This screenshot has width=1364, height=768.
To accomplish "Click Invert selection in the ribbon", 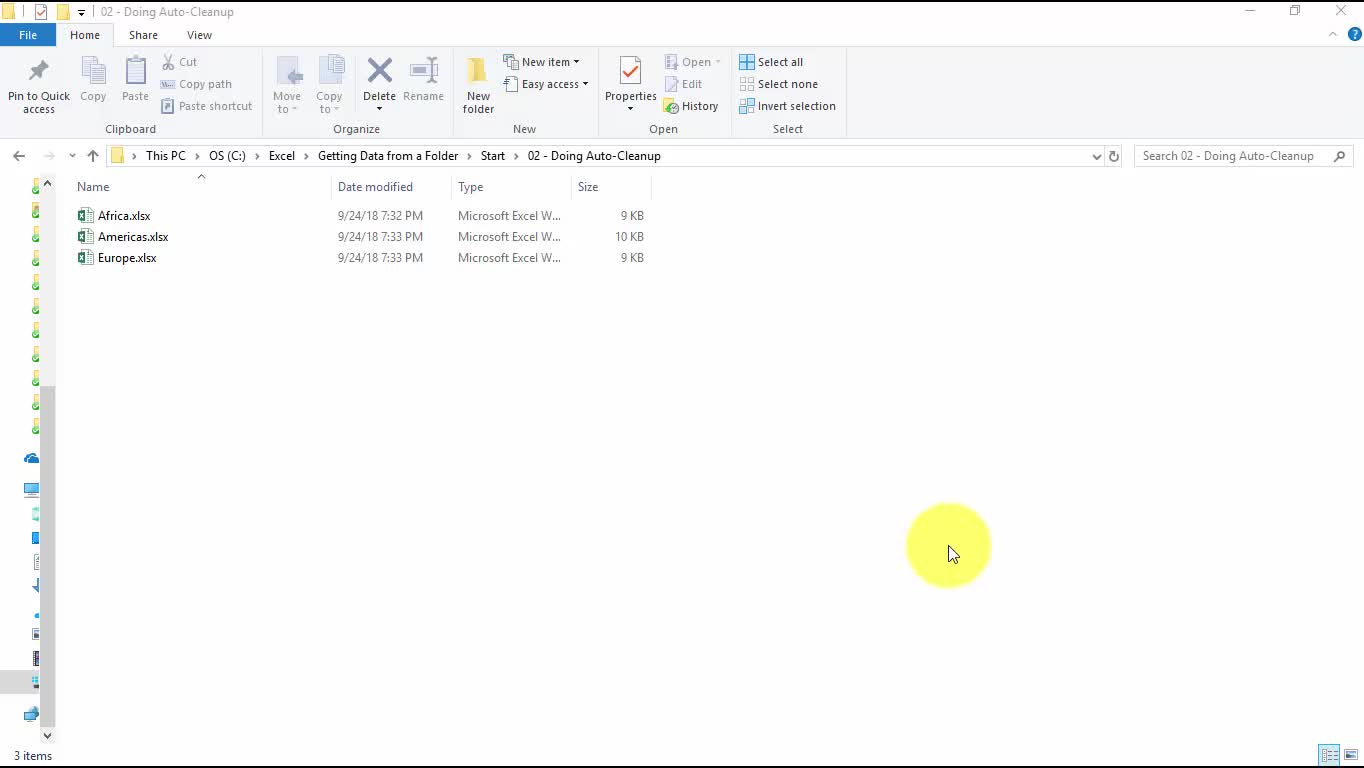I will [787, 106].
